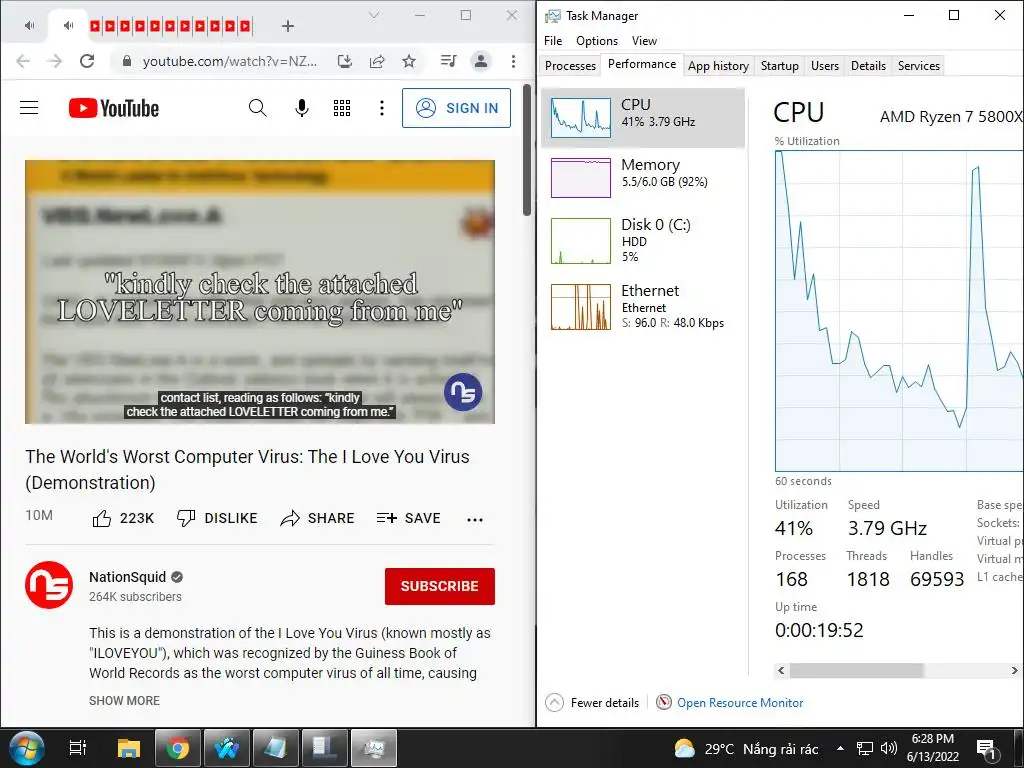Image resolution: width=1024 pixels, height=768 pixels.
Task: Collapse Task Manager with Fewer details
Action: coord(592,703)
